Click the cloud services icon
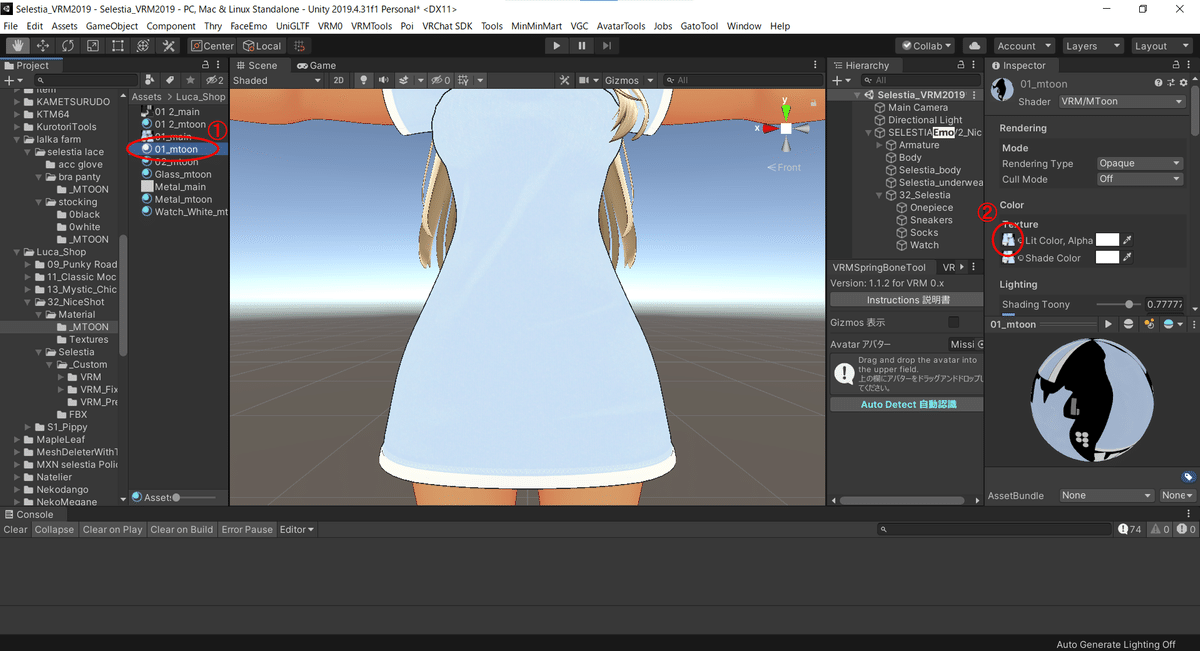Viewport: 1200px width, 651px height. click(974, 46)
